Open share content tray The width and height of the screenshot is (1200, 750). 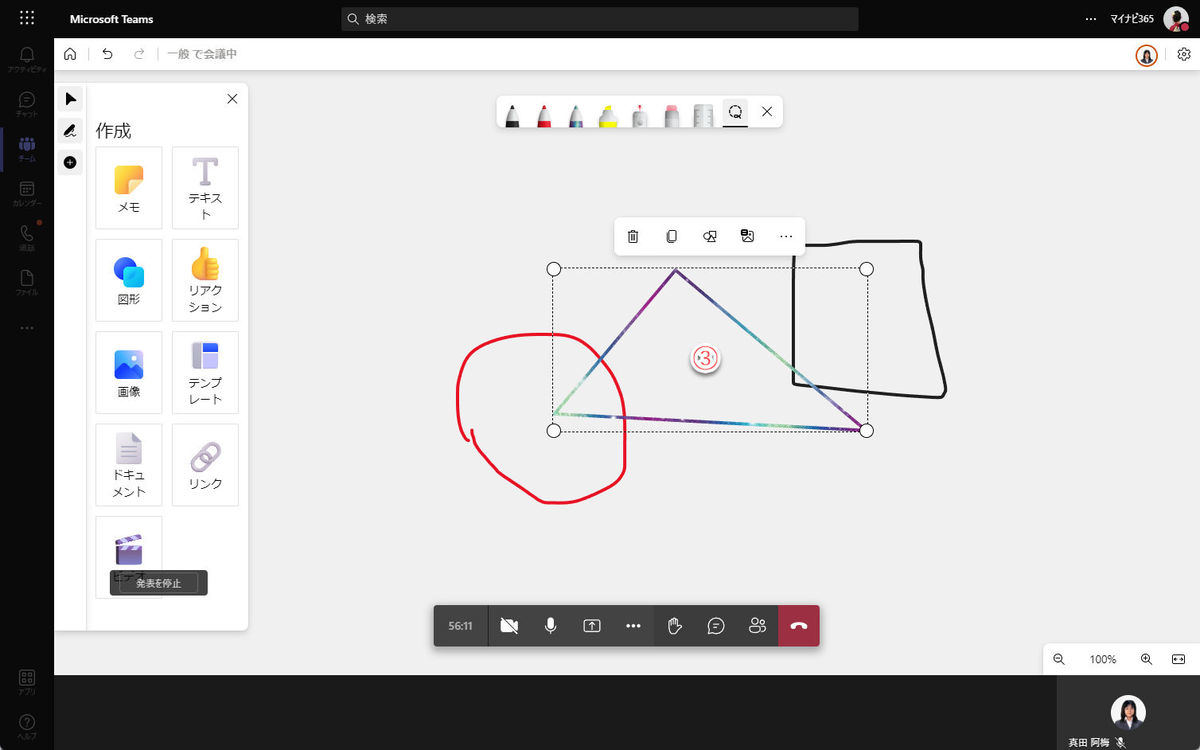592,626
